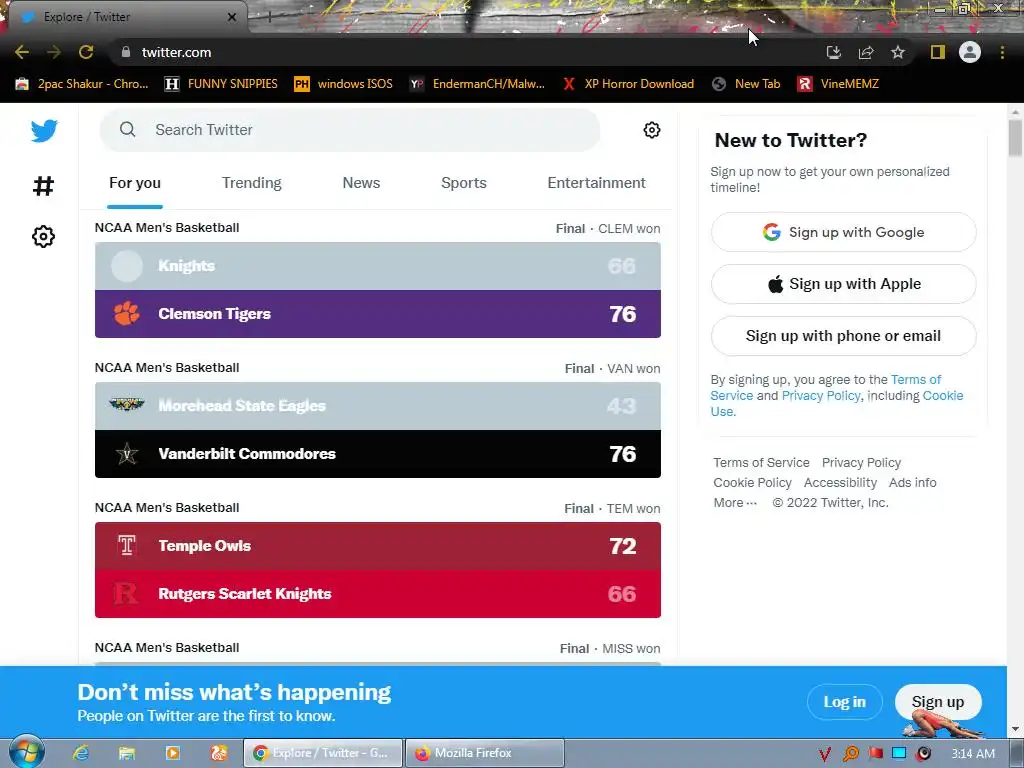Open Terms of Service link in signup text

[916, 379]
